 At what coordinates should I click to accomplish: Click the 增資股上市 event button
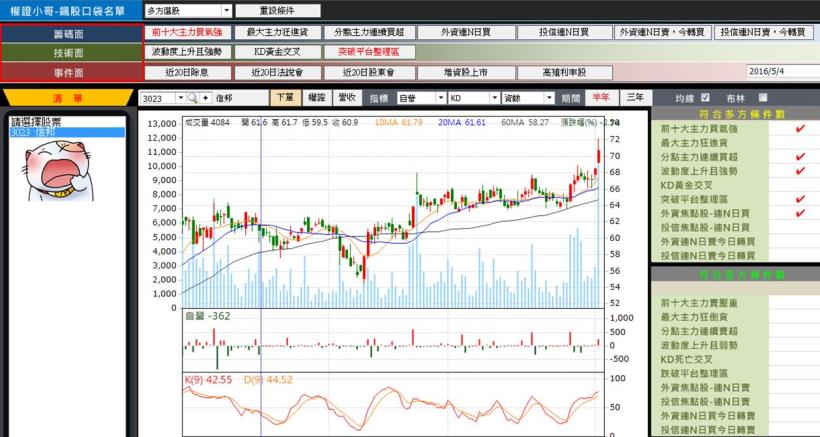point(466,73)
